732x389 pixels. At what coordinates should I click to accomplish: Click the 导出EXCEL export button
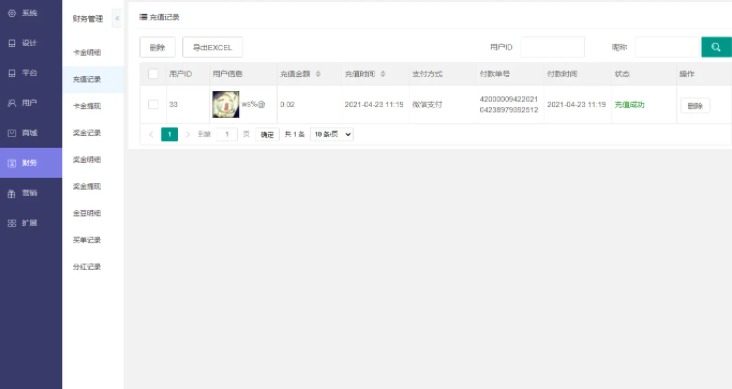coord(212,47)
